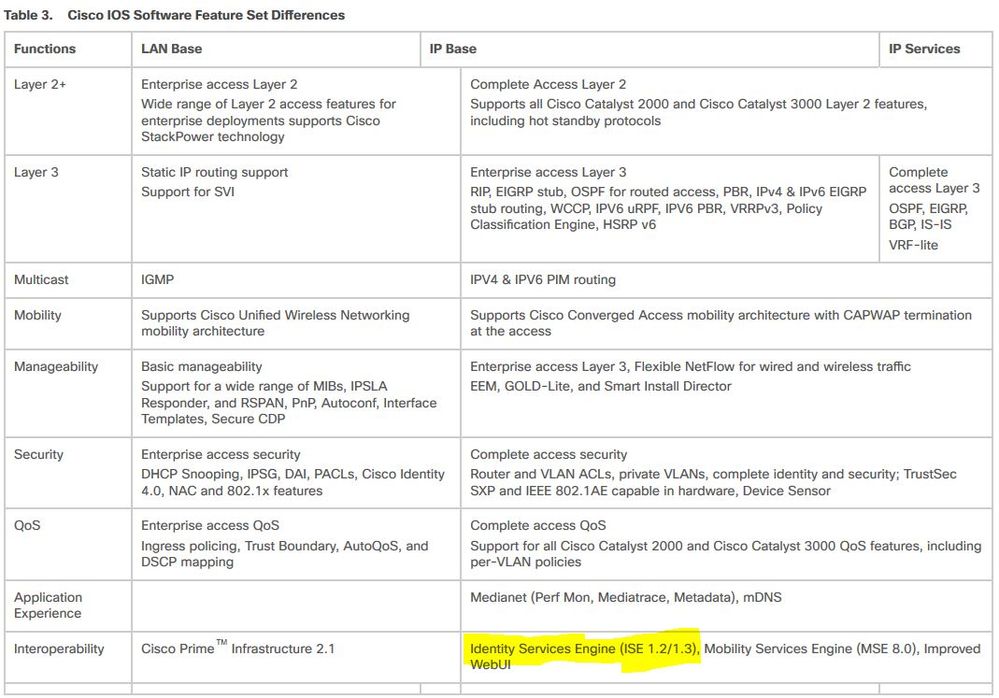Viewport: 999px width, 698px height.
Task: Click 'Supports Cisco Unified Wireless Networking' text
Action: coord(275,315)
